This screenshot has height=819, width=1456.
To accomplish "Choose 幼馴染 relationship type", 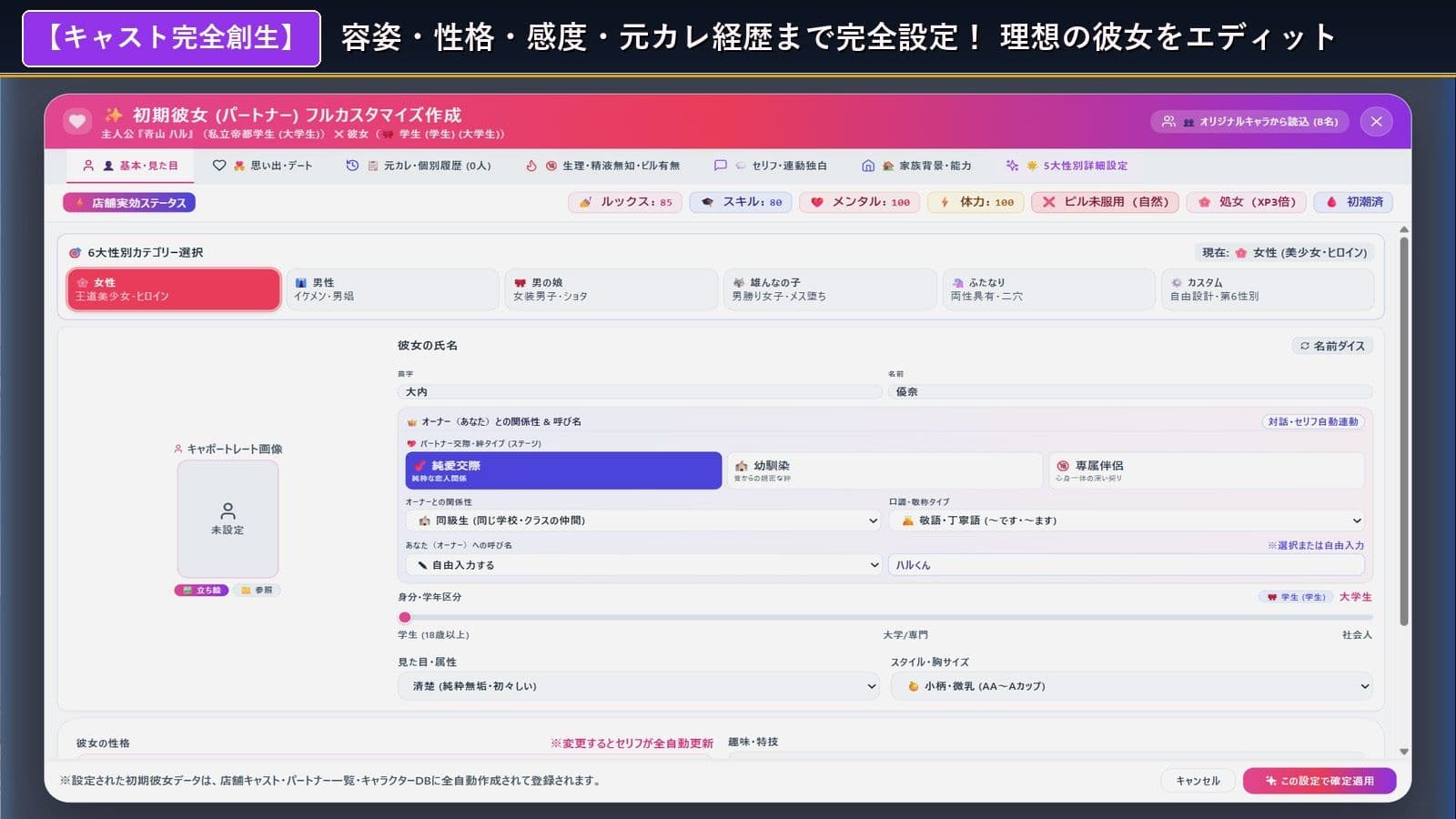I will pos(885,470).
